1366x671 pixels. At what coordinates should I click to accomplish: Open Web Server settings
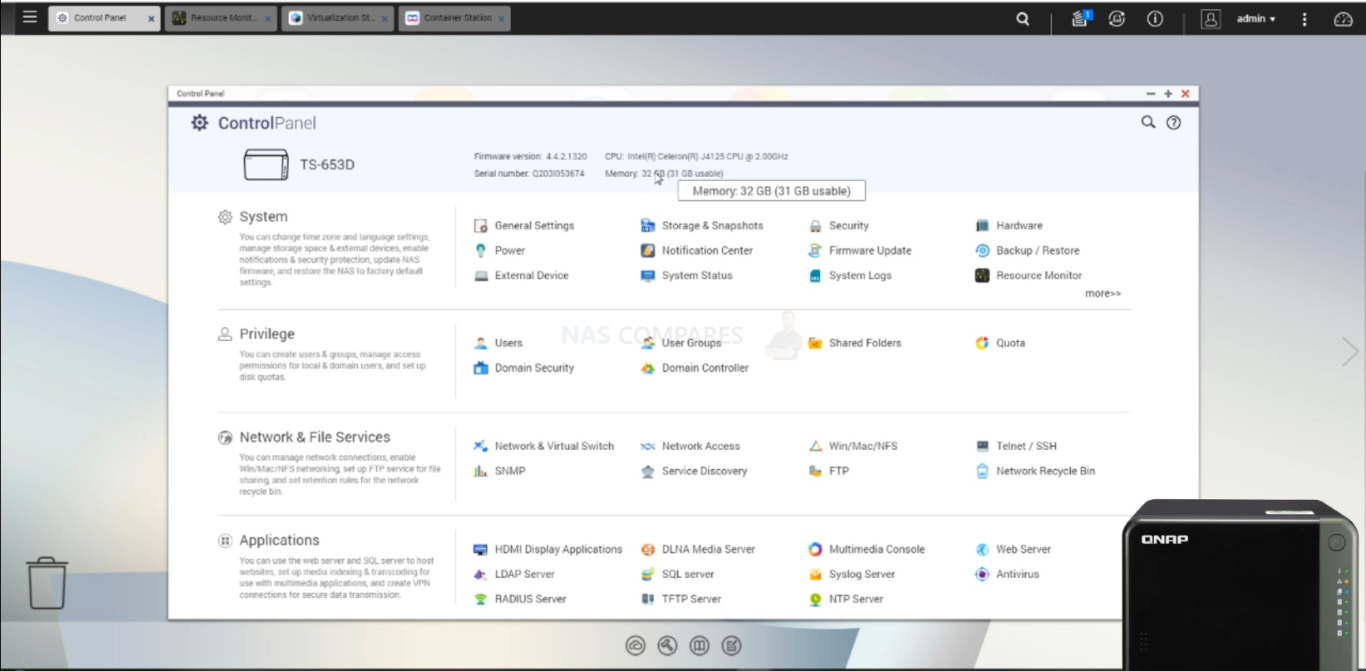(1013, 549)
